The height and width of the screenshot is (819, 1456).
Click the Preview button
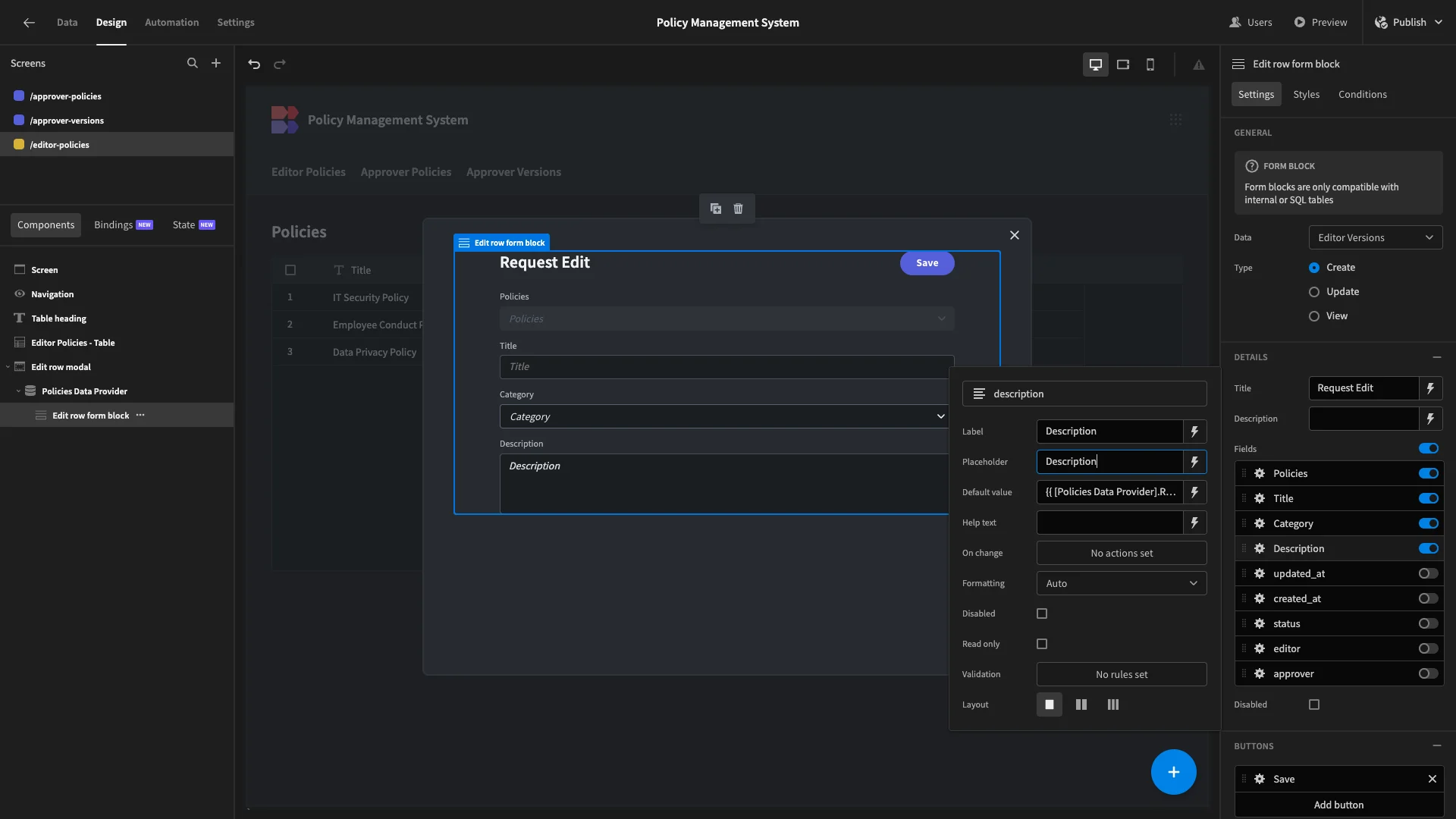point(1320,23)
